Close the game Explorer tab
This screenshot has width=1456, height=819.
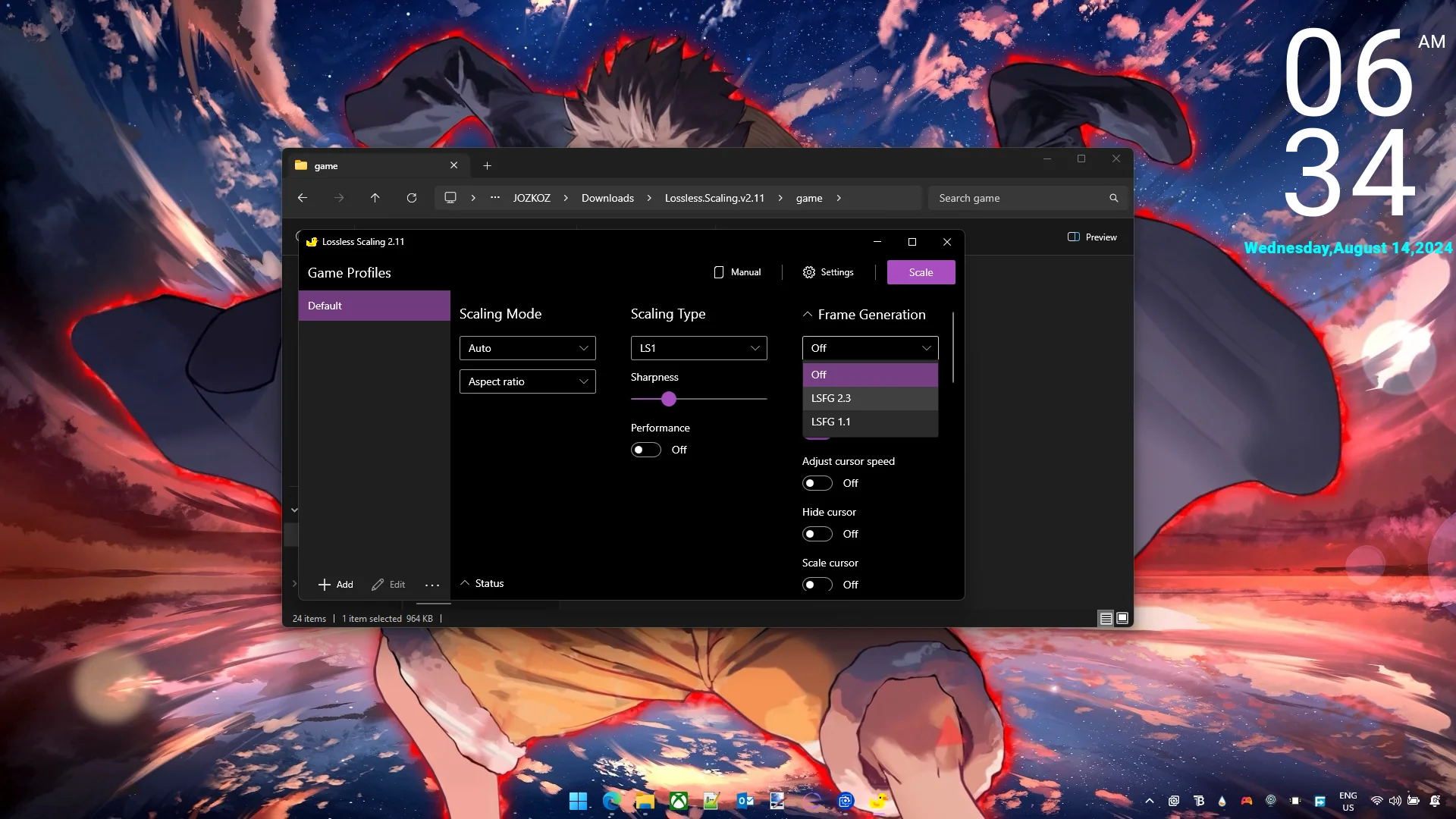(x=454, y=165)
